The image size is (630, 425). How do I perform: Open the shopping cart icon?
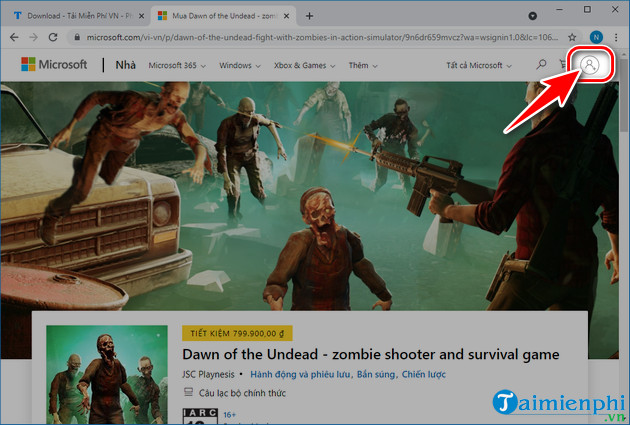pos(563,64)
